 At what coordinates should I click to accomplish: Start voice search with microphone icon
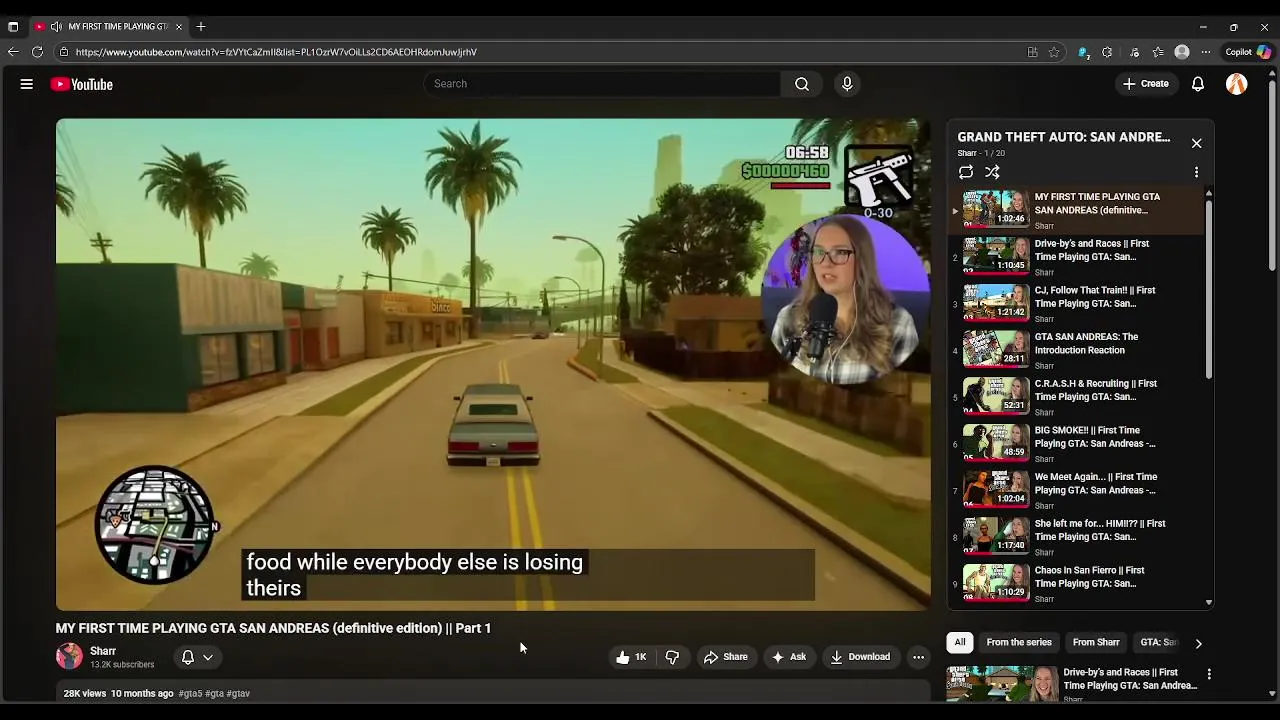point(847,84)
